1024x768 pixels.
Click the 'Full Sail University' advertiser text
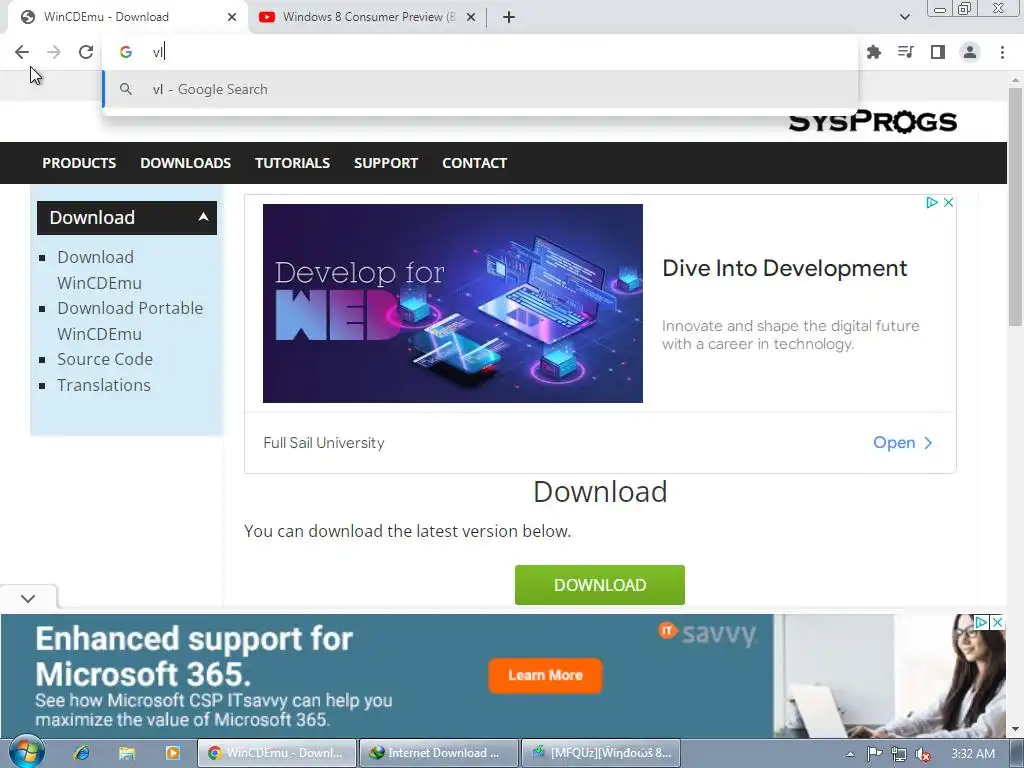324,443
